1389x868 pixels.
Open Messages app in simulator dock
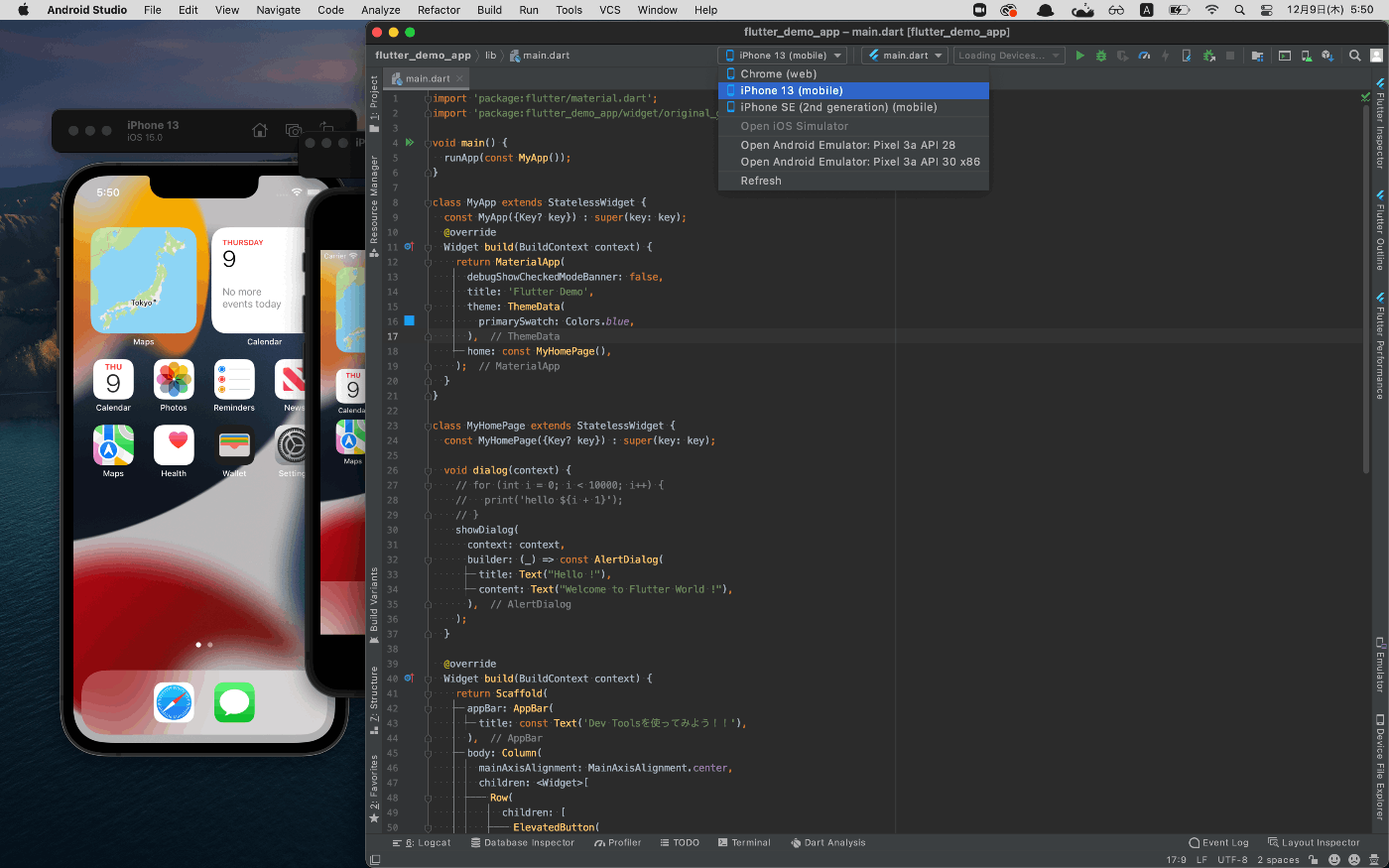234,702
